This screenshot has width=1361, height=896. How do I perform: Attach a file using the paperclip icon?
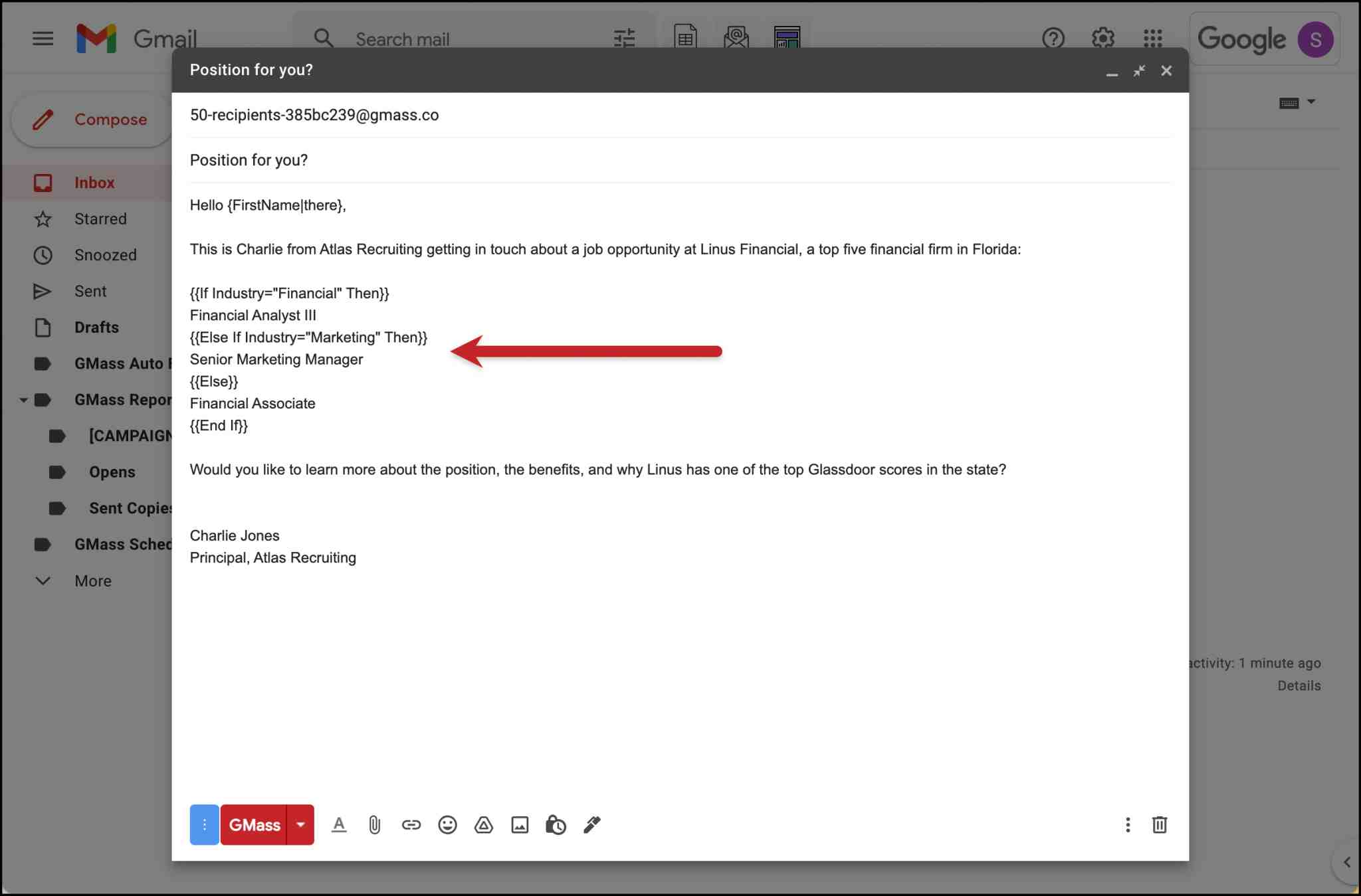point(374,825)
